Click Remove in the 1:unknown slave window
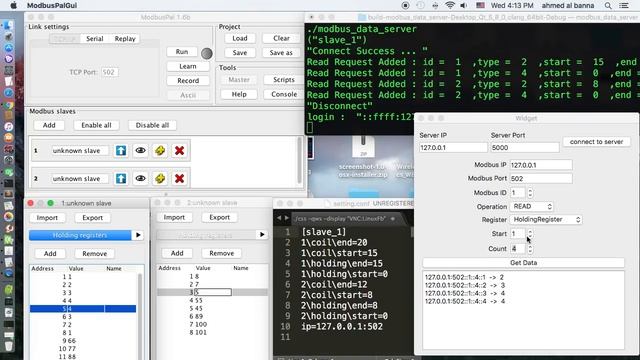This screenshot has height=360, width=640. 95,254
